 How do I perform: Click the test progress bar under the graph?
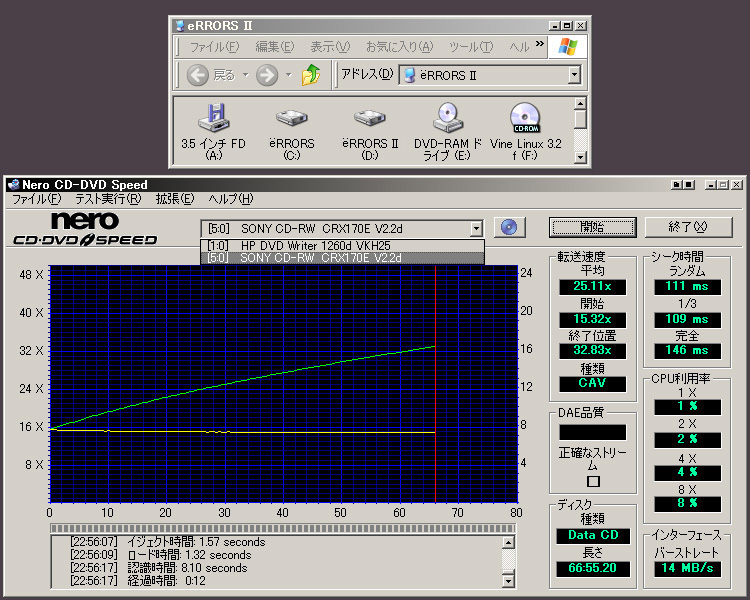point(285,528)
